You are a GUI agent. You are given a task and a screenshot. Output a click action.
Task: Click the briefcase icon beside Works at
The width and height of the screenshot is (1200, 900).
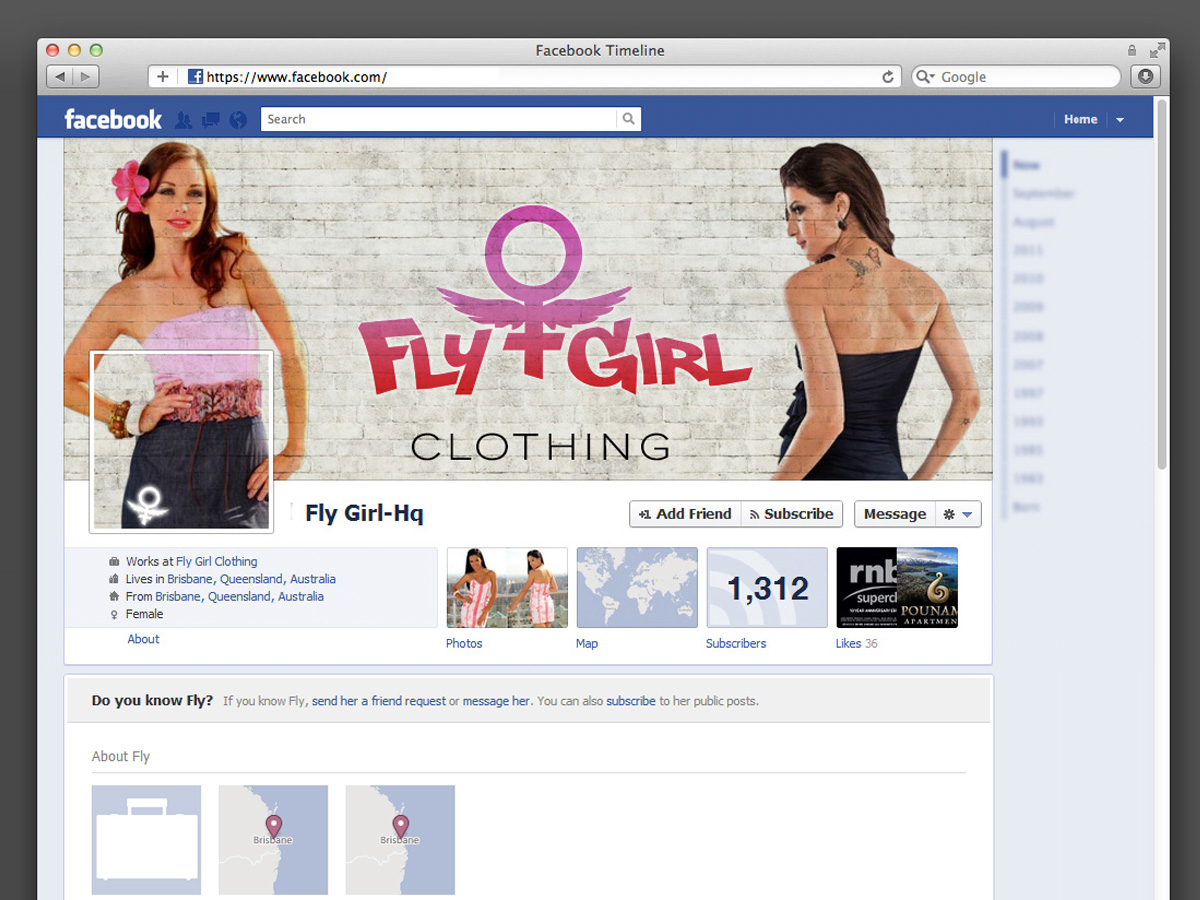pyautogui.click(x=113, y=562)
